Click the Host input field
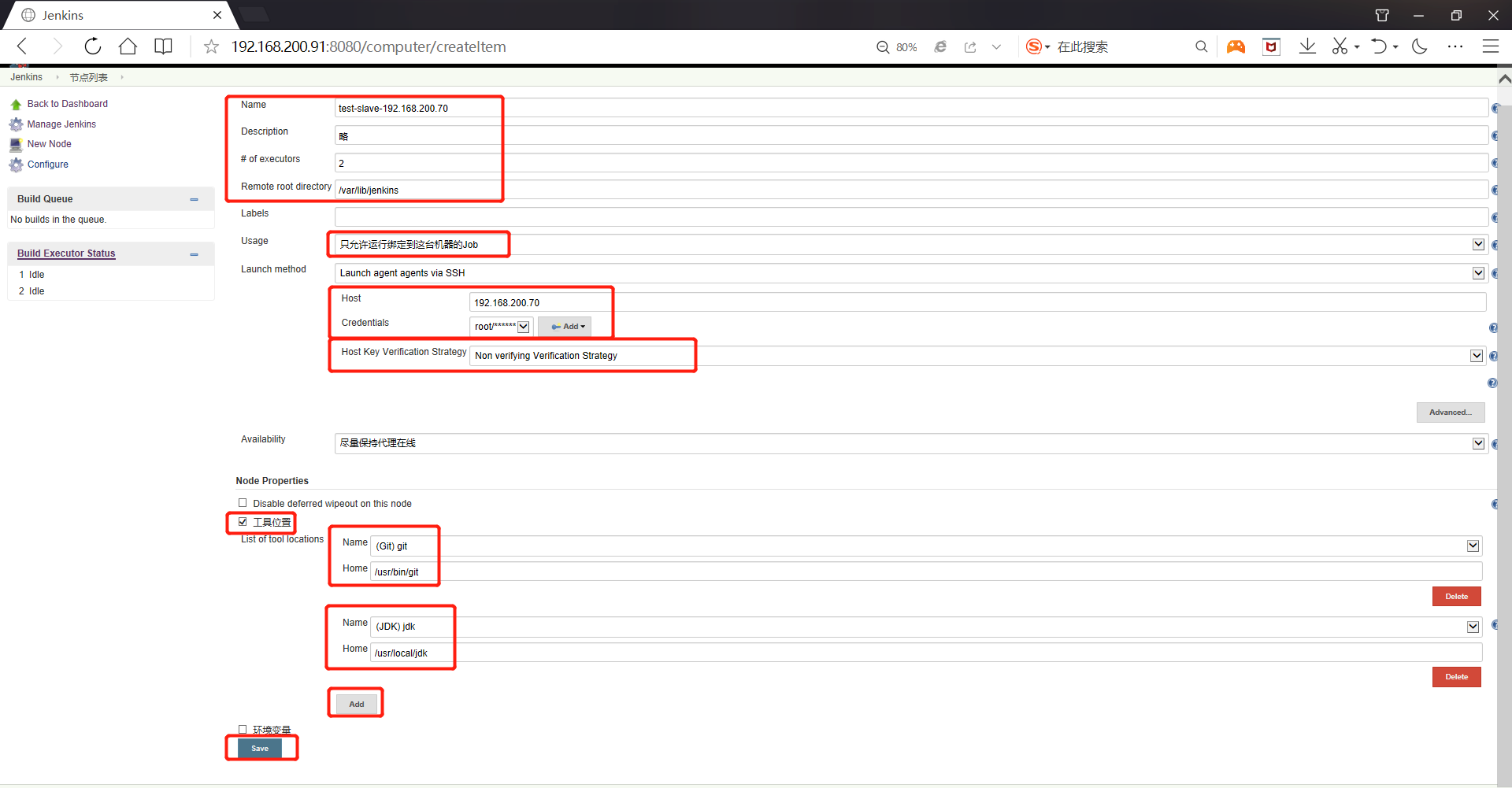Viewport: 1512px width, 788px height. tap(977, 302)
